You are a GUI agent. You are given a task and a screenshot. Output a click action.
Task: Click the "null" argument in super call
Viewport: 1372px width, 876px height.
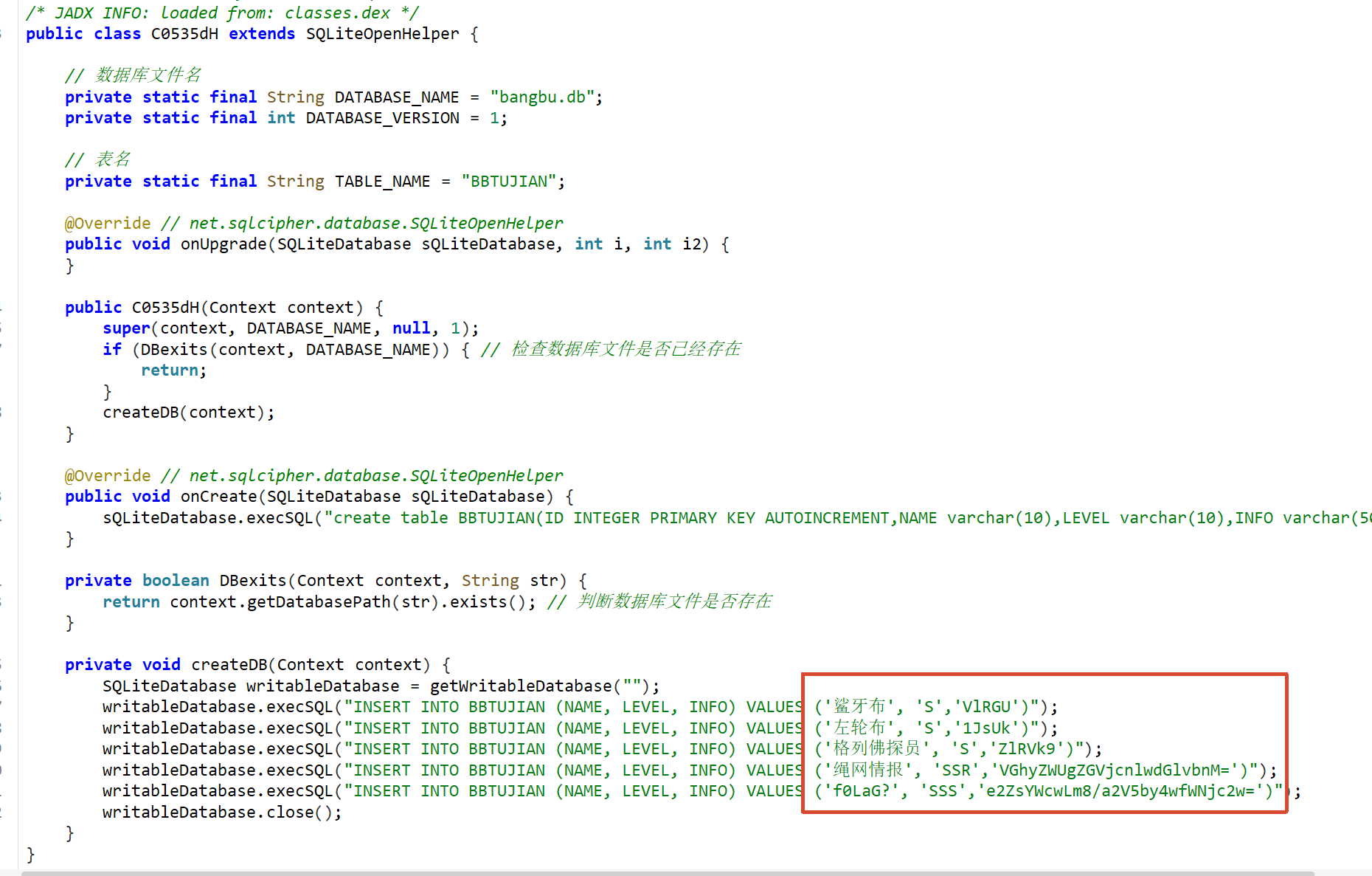coord(412,328)
